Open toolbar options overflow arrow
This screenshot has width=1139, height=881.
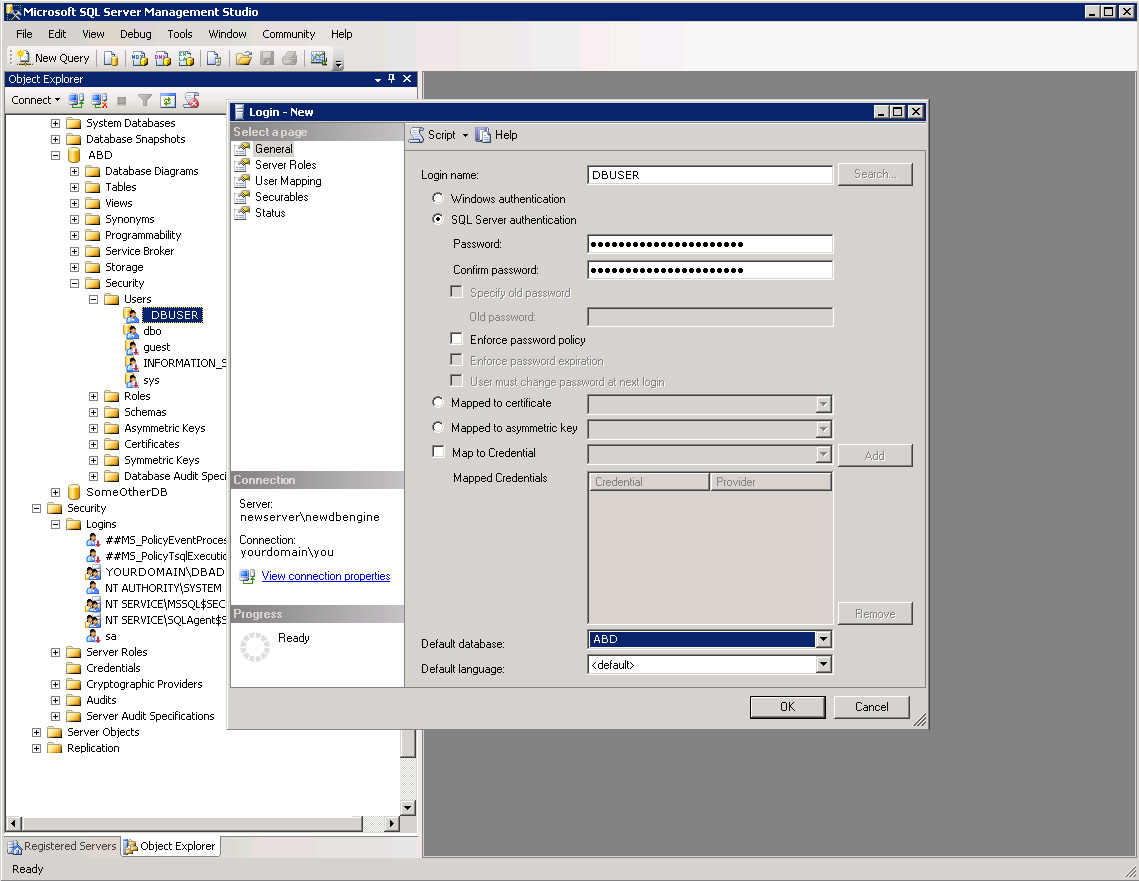(x=339, y=63)
